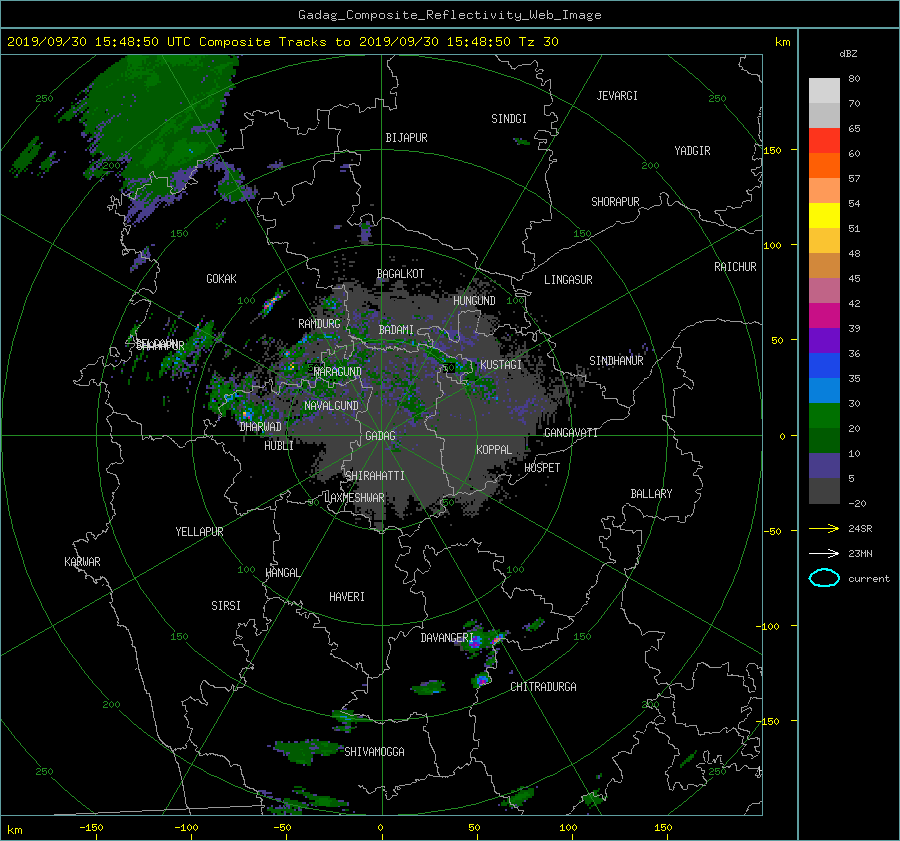900x841 pixels.
Task: Select the RAICHUR label
Action: tap(735, 267)
